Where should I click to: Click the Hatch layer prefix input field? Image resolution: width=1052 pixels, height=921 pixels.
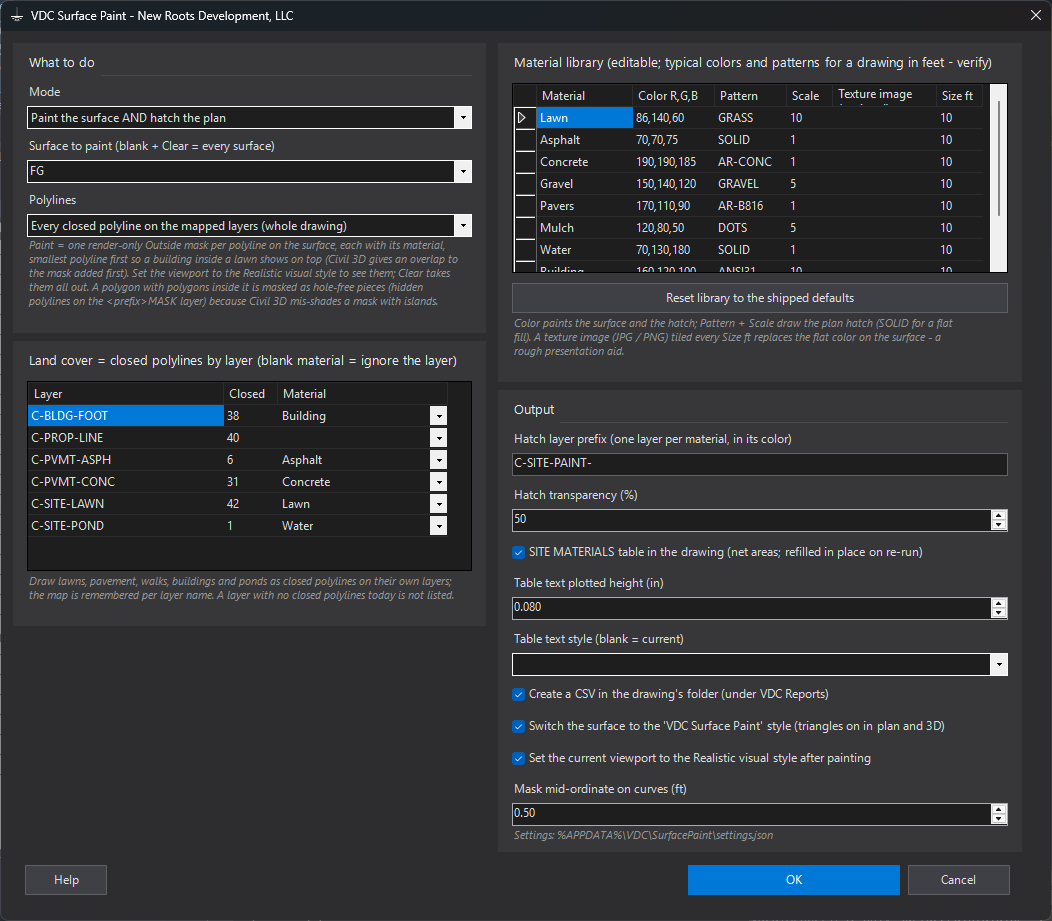(x=759, y=464)
